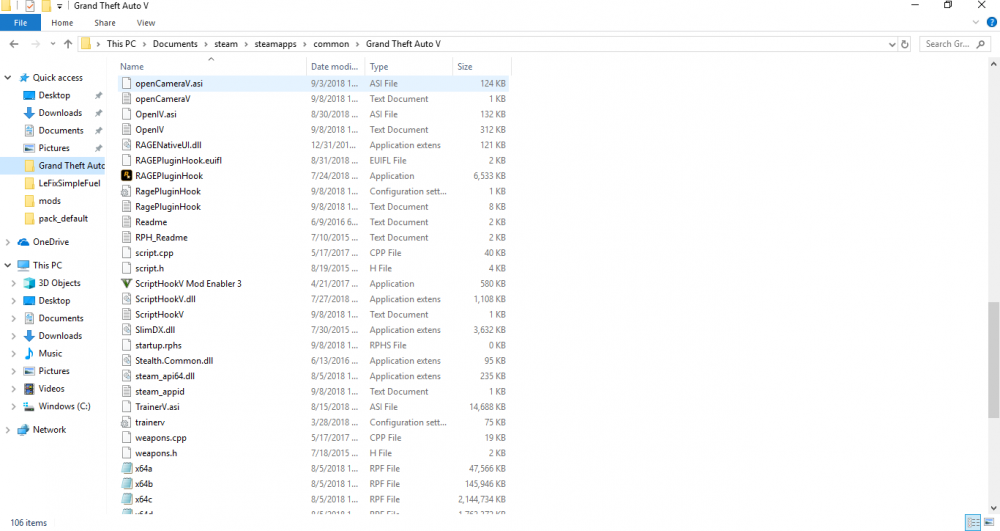Screen dimensions: 1000x531
Task: Refresh the current folder view
Action: point(904,44)
